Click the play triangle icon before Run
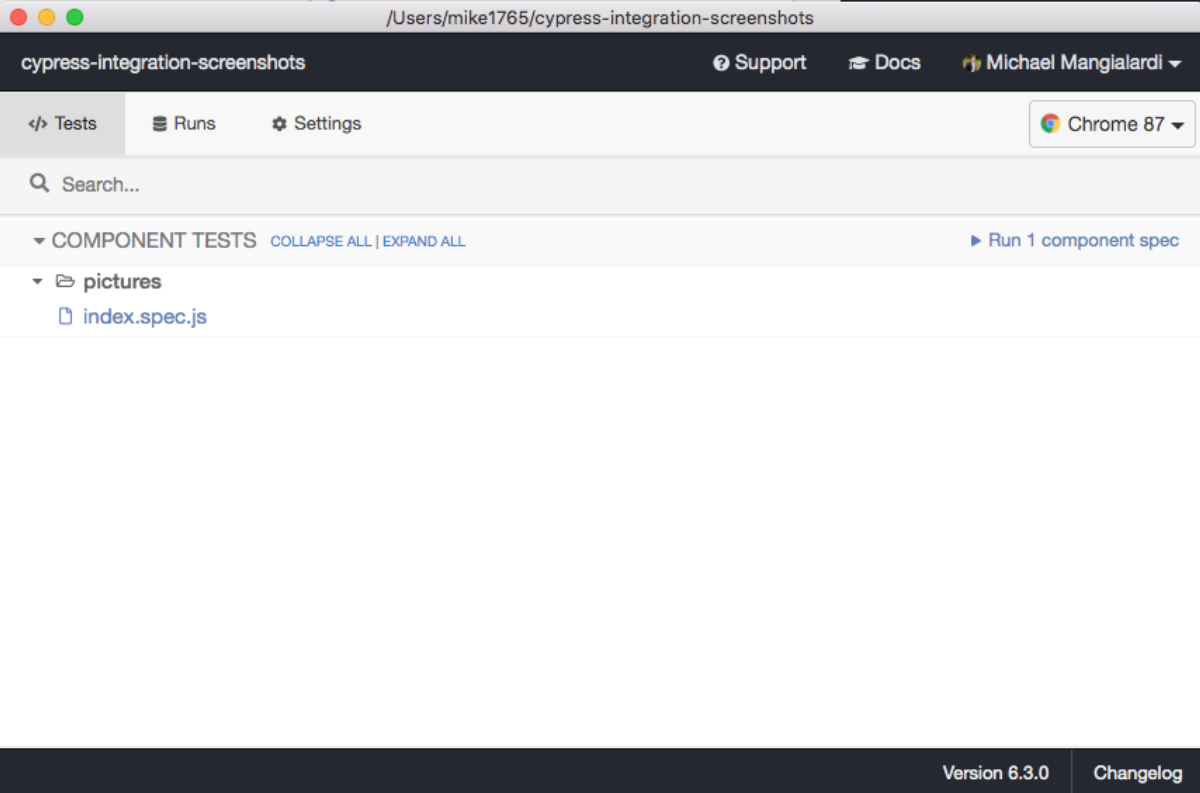 pos(976,241)
